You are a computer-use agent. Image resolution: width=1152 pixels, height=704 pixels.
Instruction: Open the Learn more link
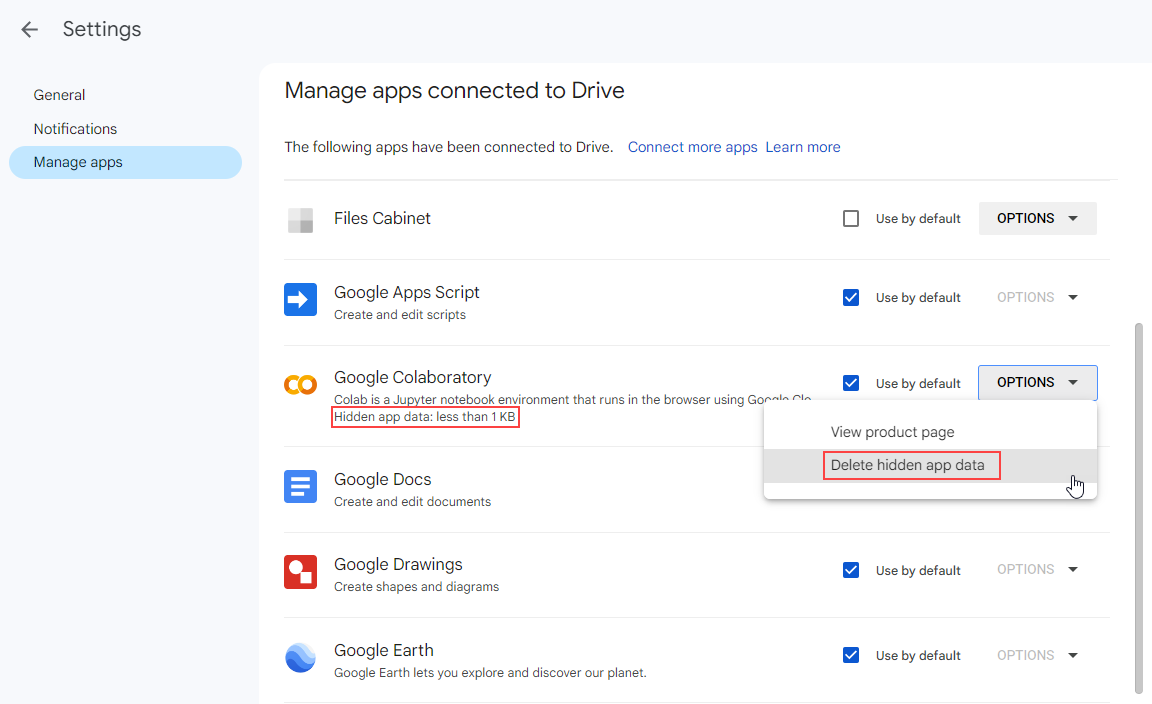802,146
